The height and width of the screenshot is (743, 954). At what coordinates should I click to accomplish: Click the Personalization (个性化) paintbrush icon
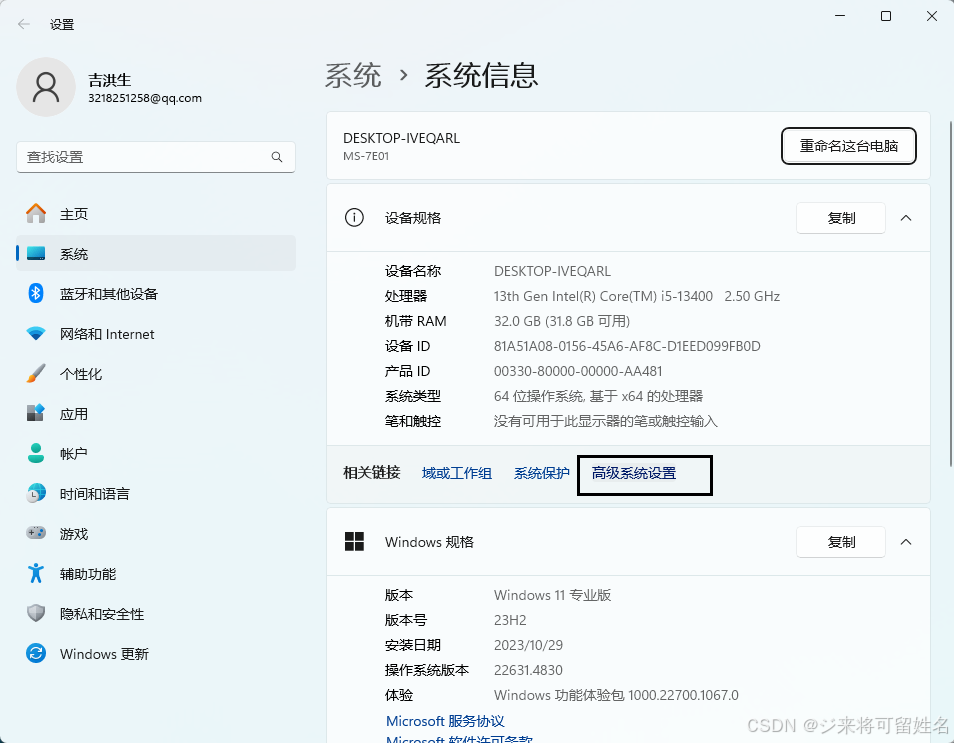click(x=36, y=373)
